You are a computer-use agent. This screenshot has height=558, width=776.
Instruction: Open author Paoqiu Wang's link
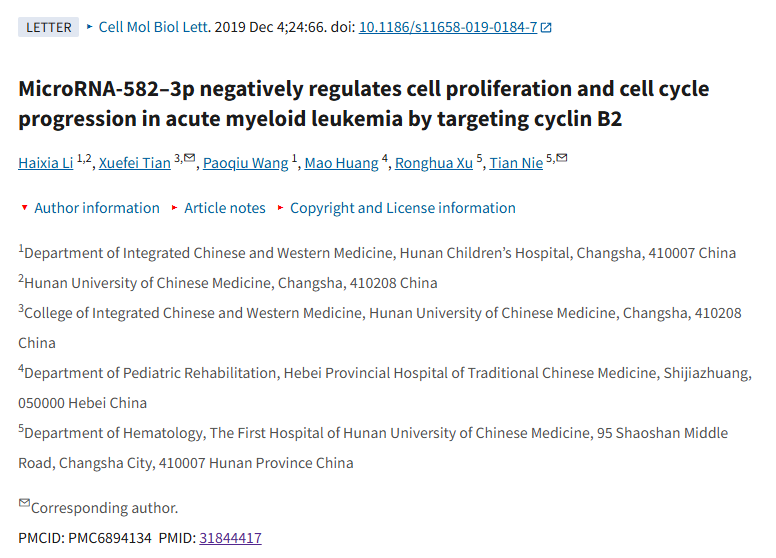(245, 163)
